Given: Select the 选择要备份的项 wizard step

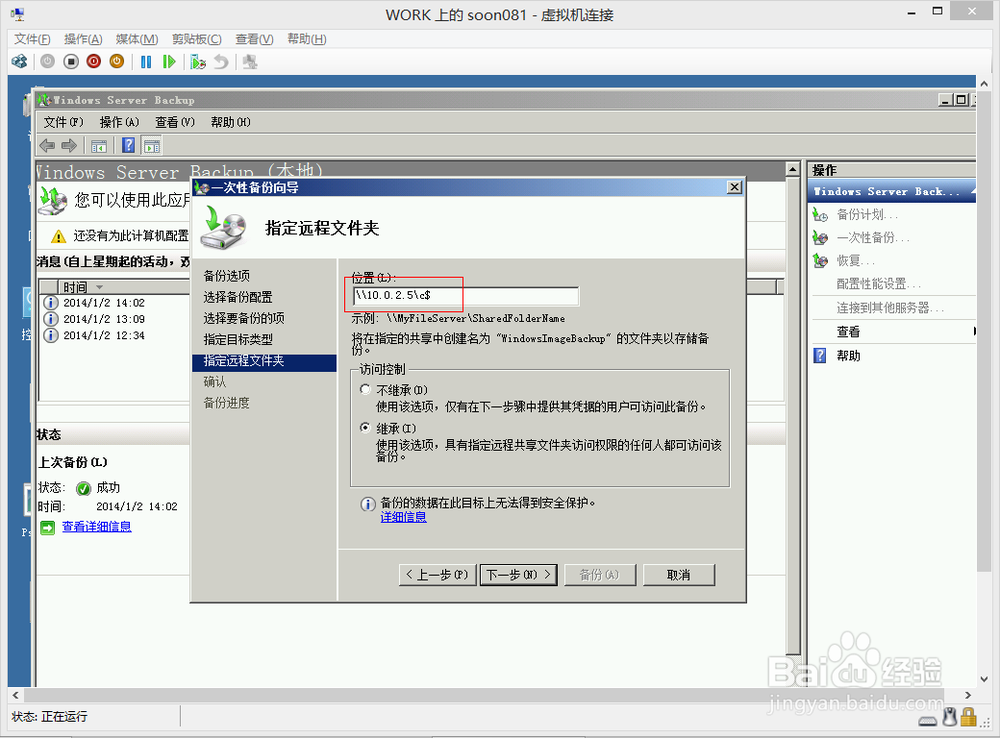Looking at the screenshot, I should [244, 318].
